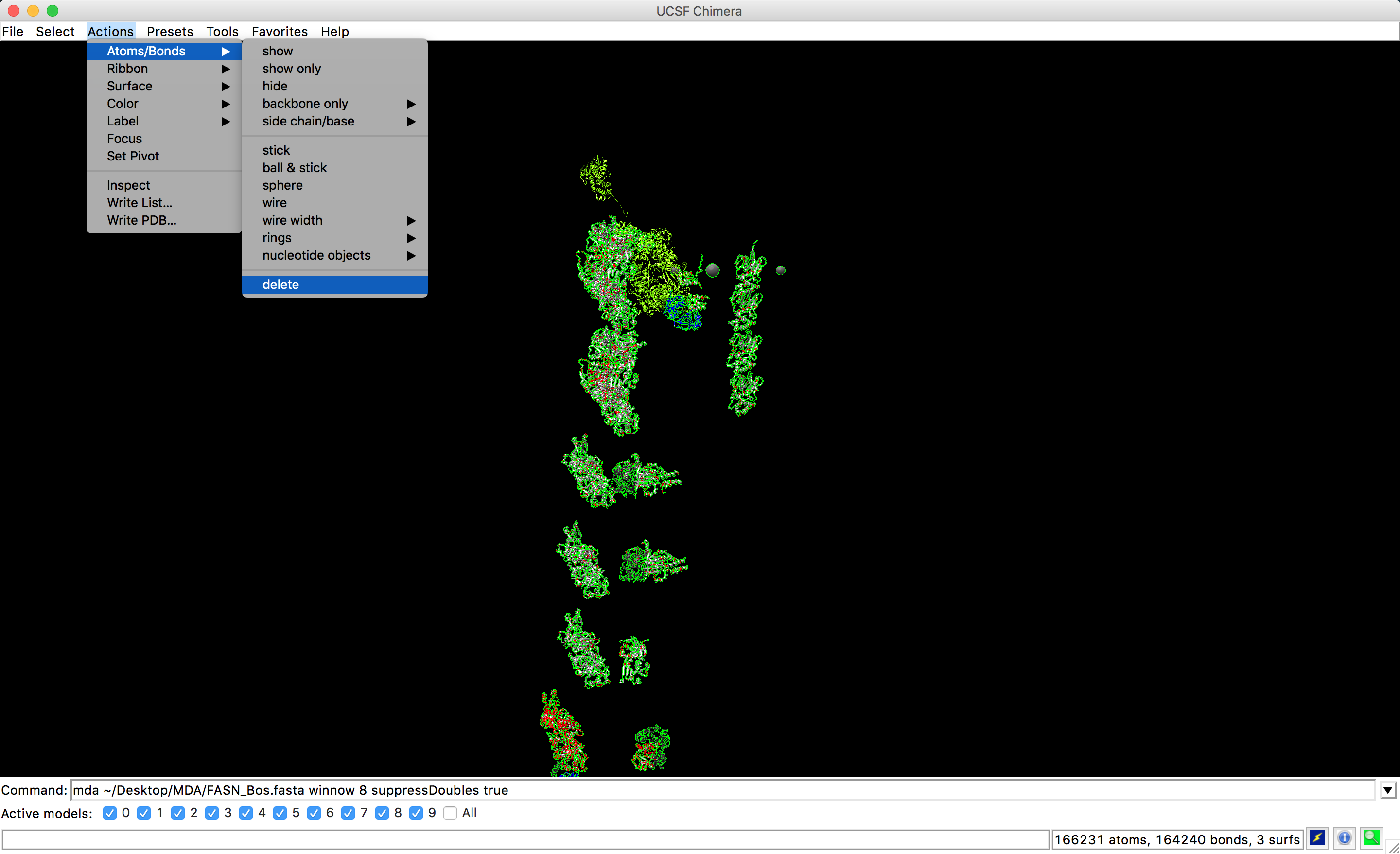
Task: Expand the backbone only submenu
Action: tap(334, 104)
